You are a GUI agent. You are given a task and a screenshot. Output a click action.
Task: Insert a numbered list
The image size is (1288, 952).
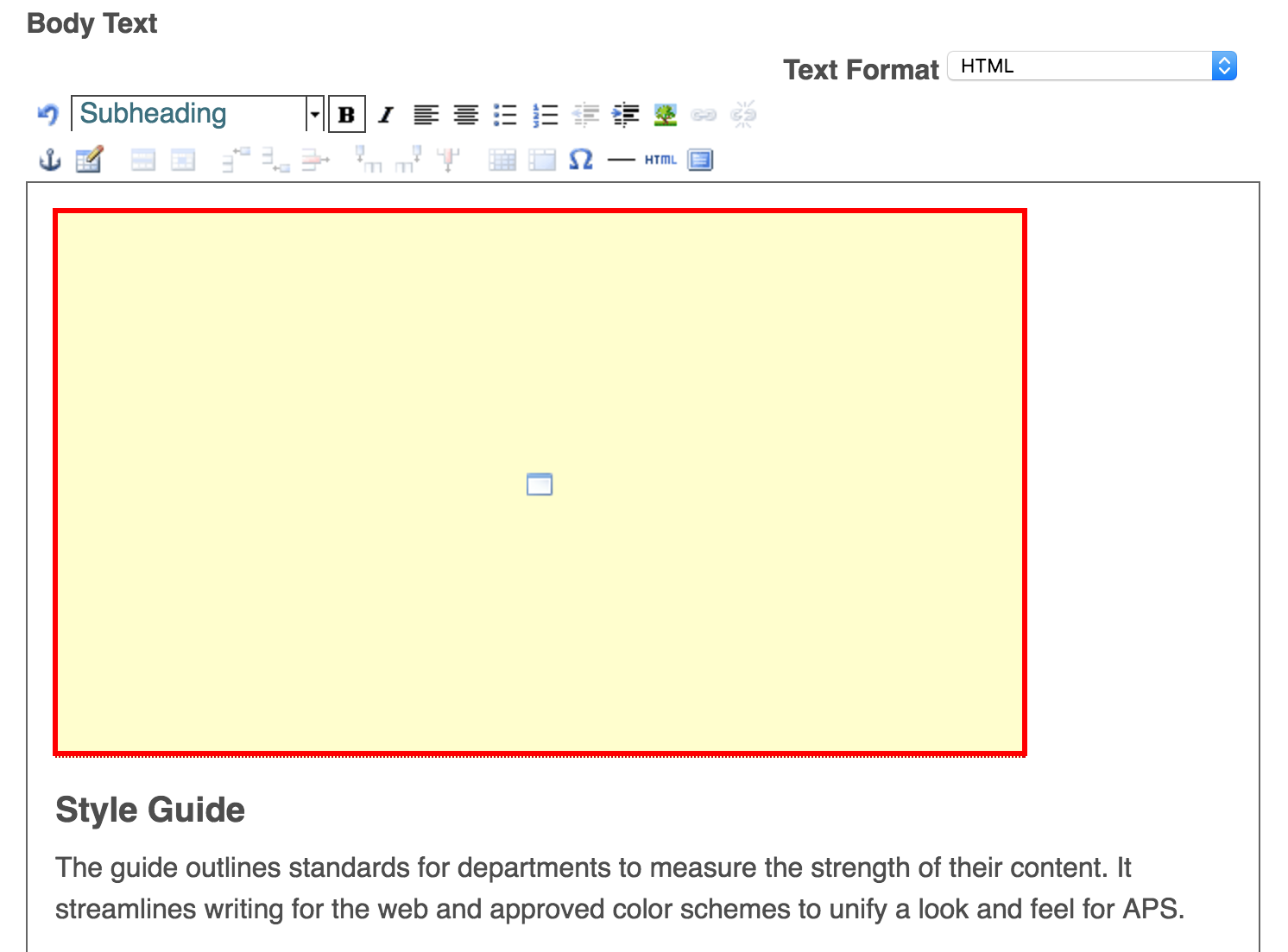click(x=546, y=114)
